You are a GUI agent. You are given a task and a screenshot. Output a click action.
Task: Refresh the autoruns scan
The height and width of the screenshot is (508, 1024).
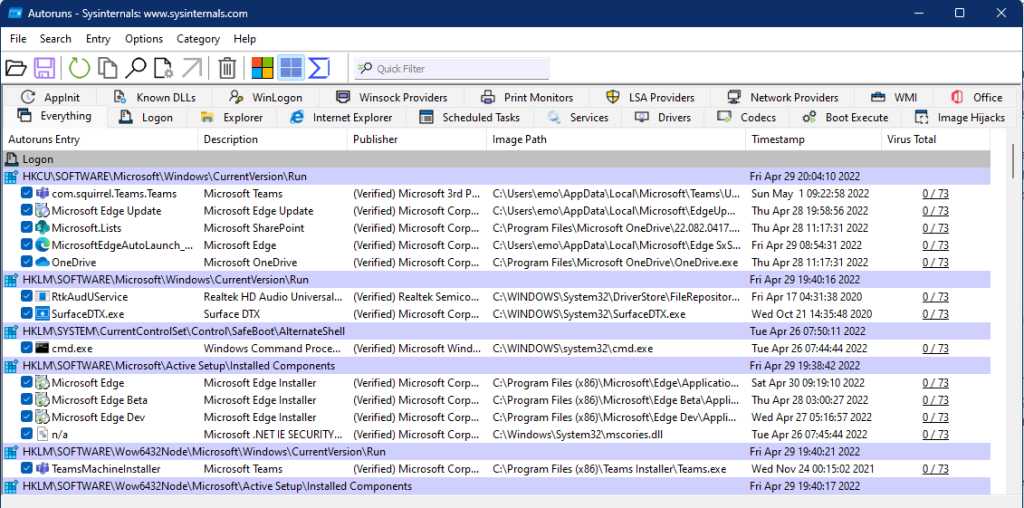[x=78, y=68]
